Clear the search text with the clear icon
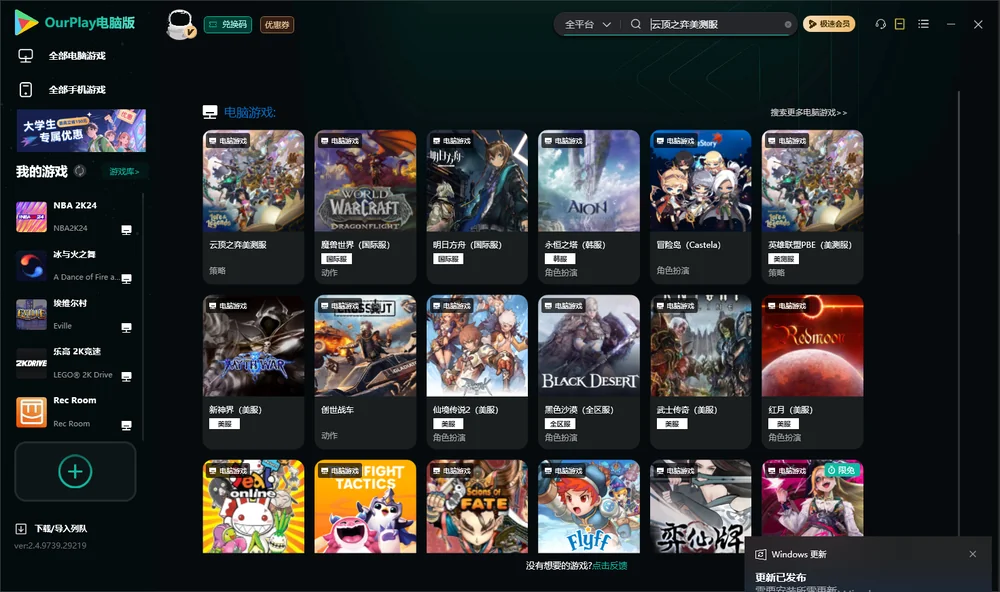The height and width of the screenshot is (592, 1000). (x=788, y=24)
